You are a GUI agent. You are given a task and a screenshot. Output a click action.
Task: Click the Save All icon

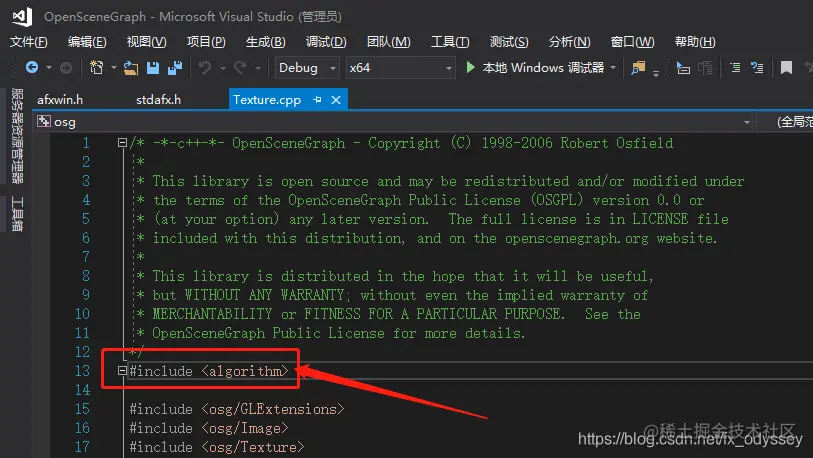coord(175,67)
